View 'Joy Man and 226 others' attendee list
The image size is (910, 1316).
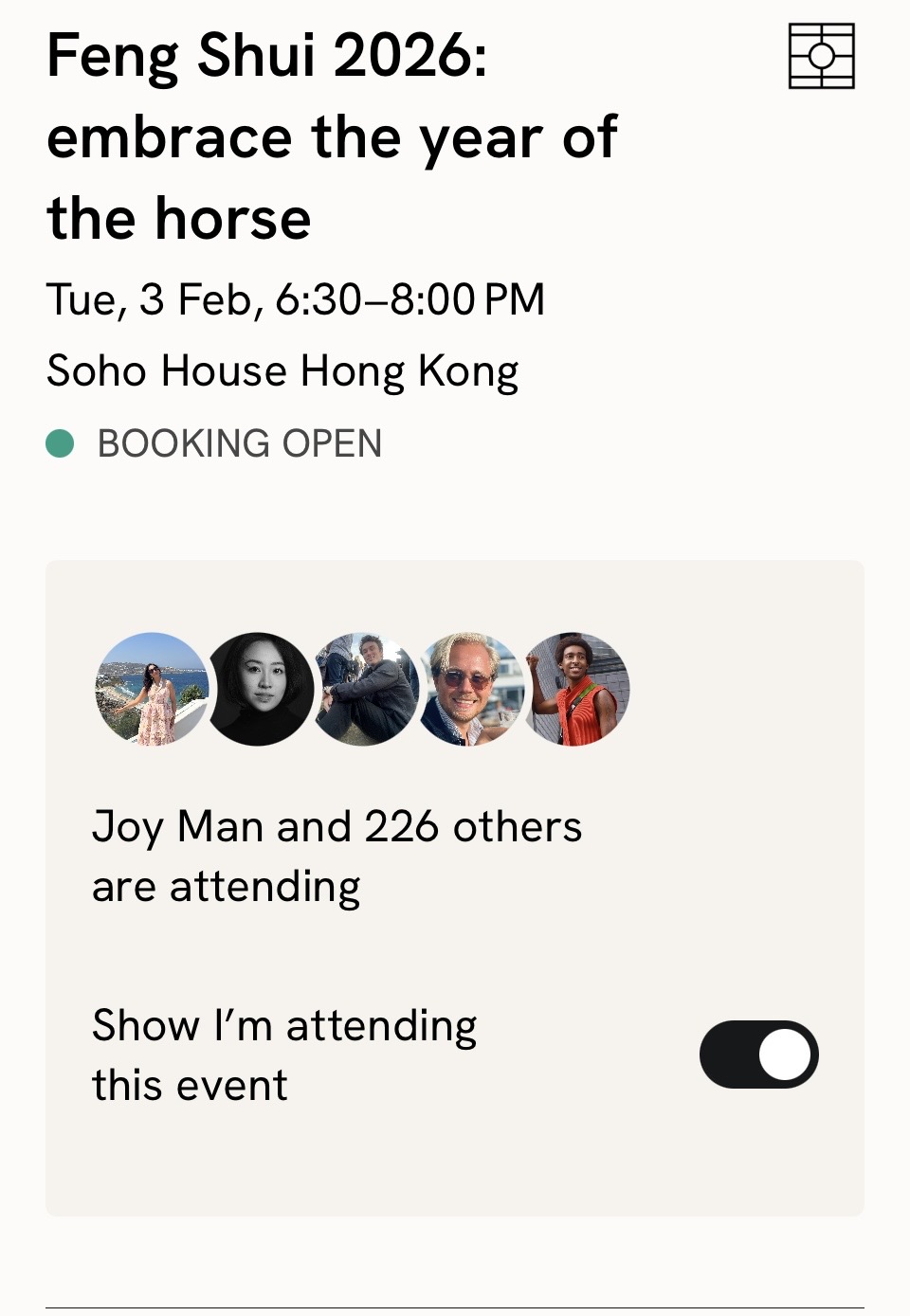tap(337, 827)
